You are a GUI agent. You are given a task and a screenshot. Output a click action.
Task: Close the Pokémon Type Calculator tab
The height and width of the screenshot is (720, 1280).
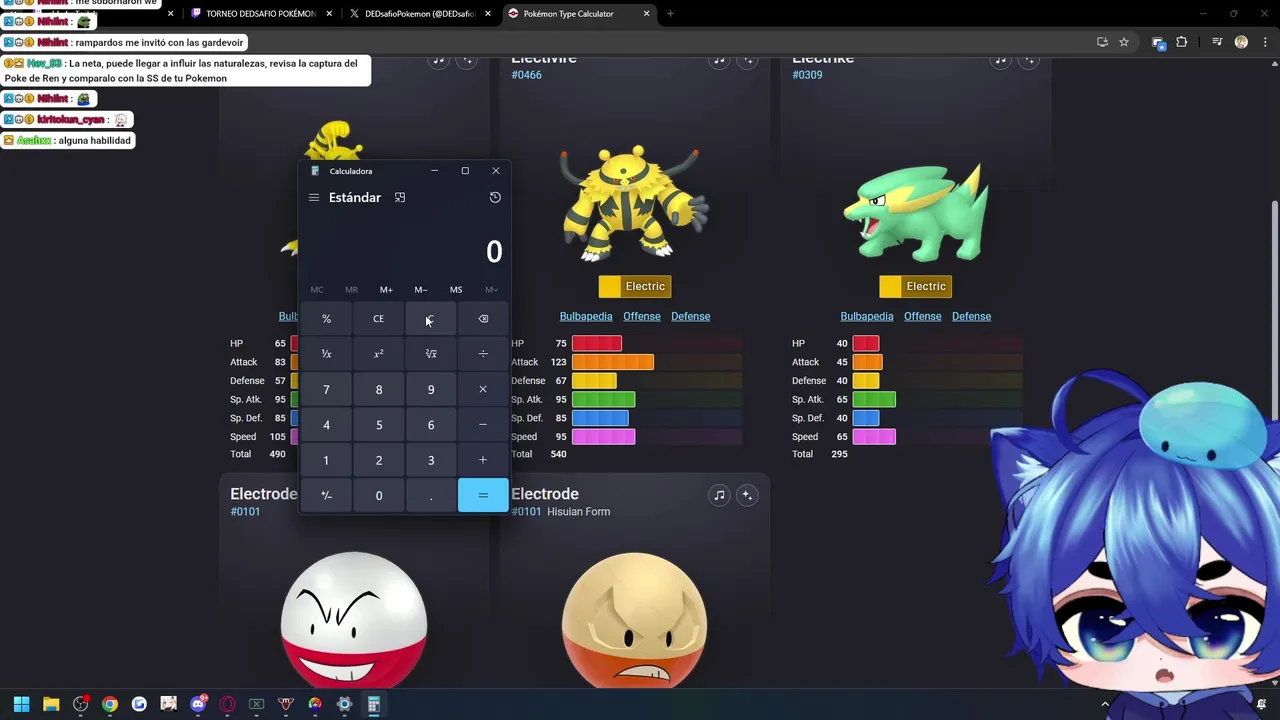(x=646, y=14)
